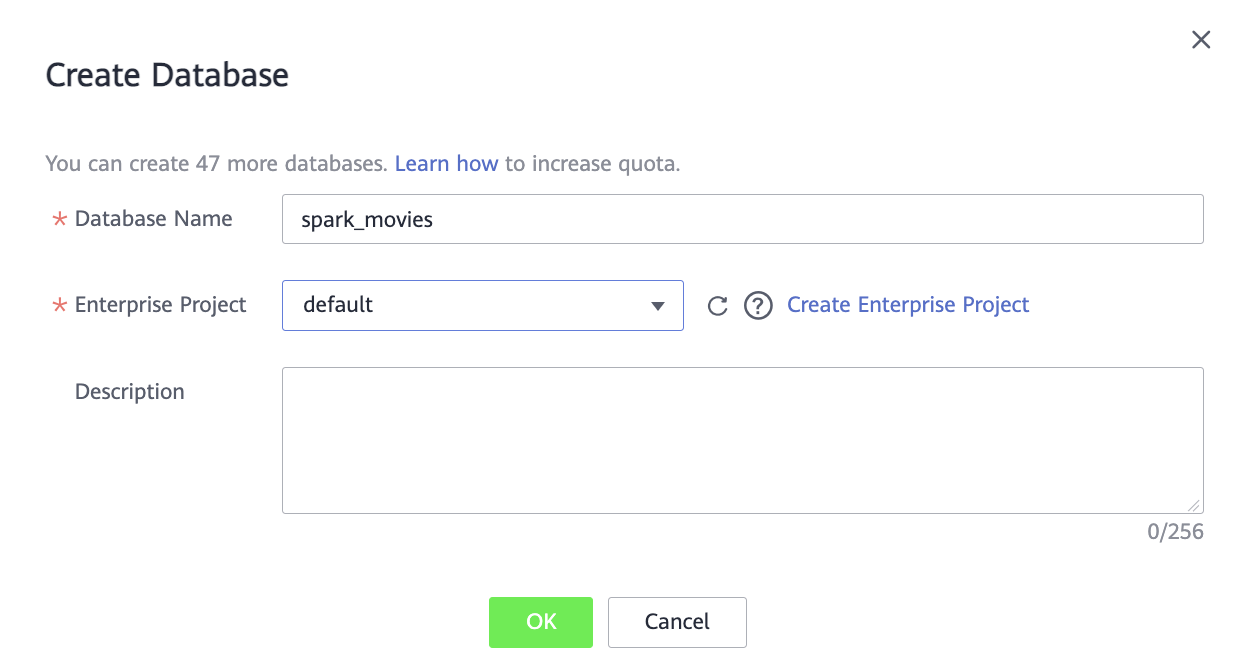Follow the Create Enterprise Project link

click(907, 305)
